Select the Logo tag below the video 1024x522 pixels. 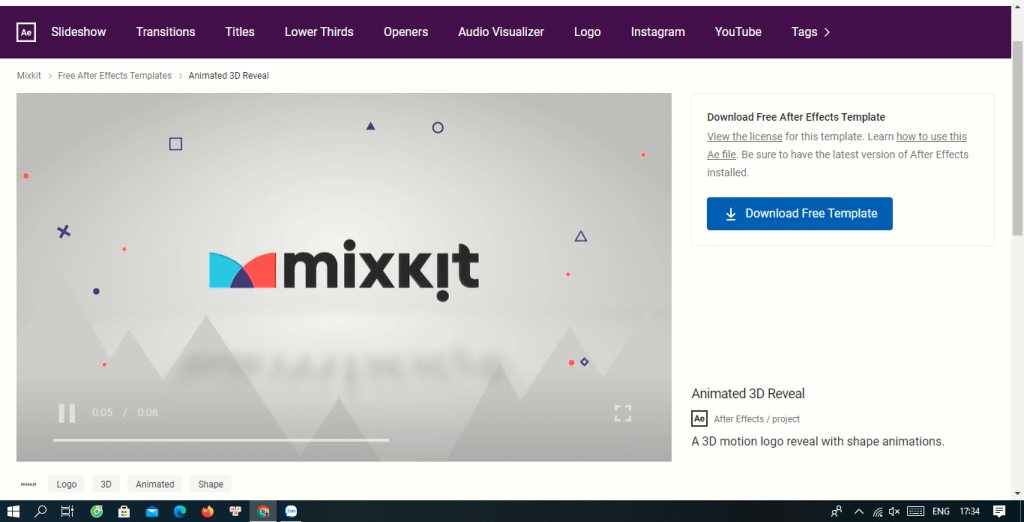(x=67, y=484)
